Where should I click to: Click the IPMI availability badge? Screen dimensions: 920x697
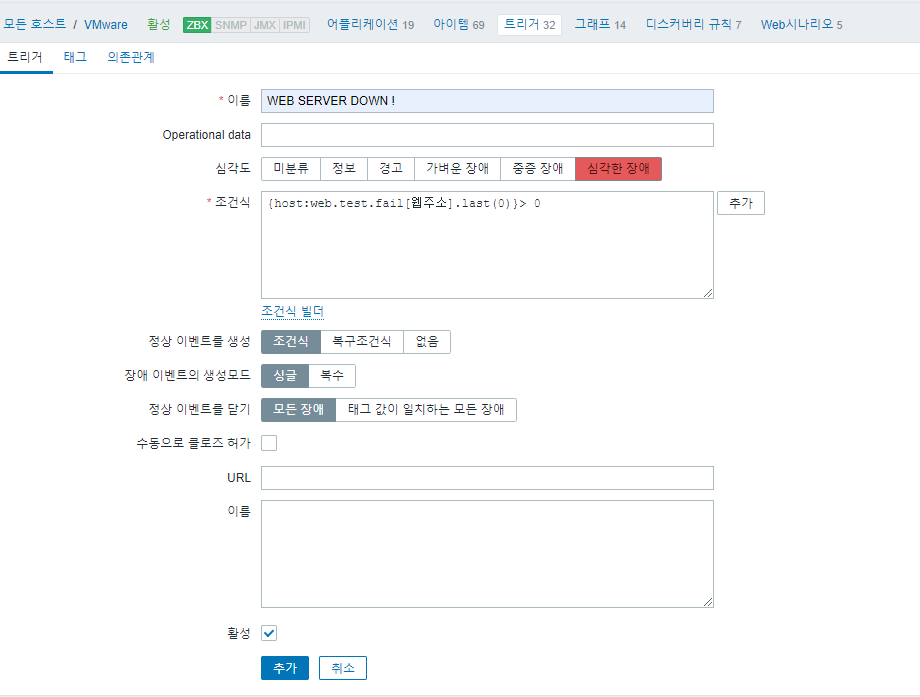(x=294, y=25)
